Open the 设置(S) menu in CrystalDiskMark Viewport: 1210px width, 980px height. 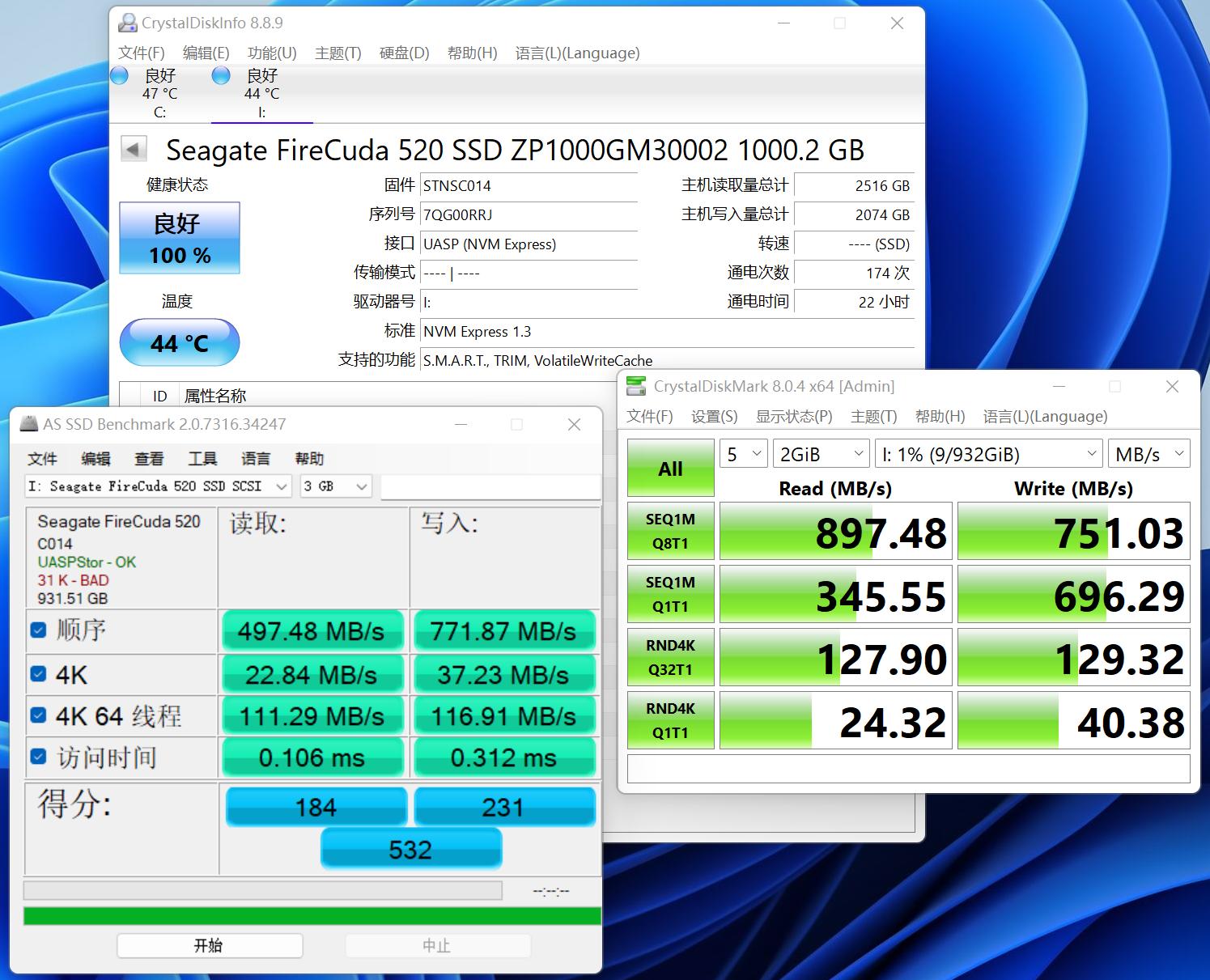[713, 416]
